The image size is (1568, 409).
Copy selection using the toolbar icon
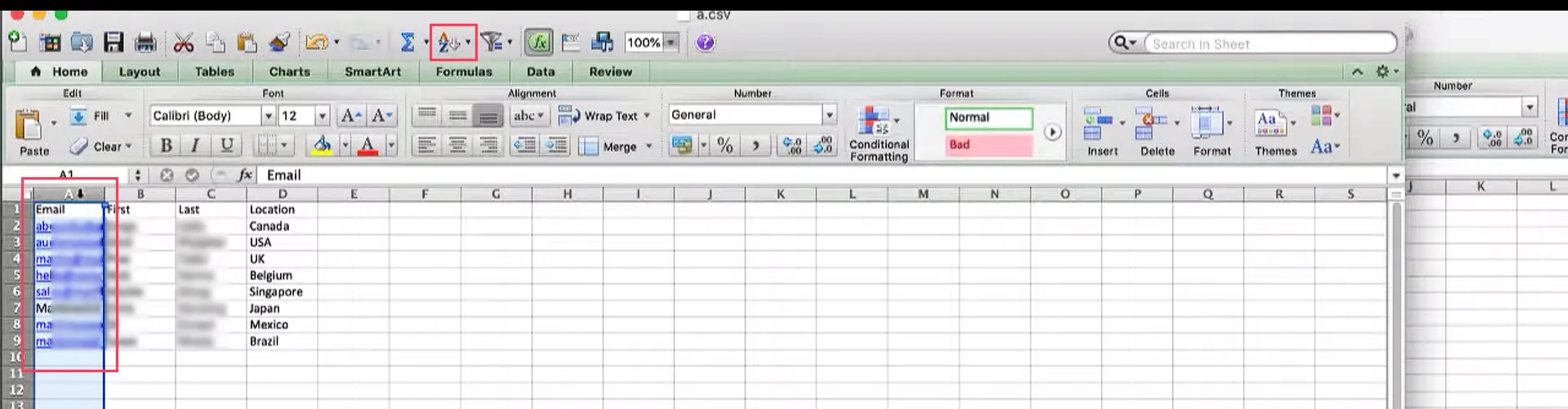pyautogui.click(x=215, y=42)
